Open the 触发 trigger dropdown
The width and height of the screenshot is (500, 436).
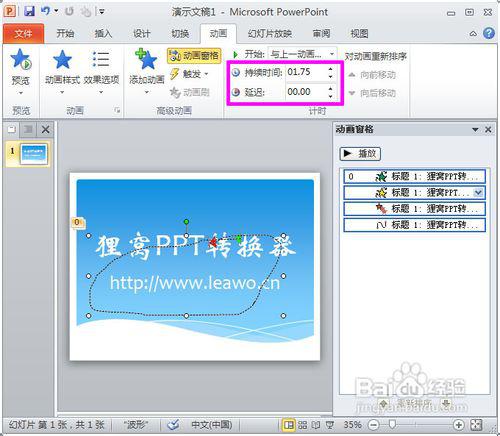click(189, 74)
